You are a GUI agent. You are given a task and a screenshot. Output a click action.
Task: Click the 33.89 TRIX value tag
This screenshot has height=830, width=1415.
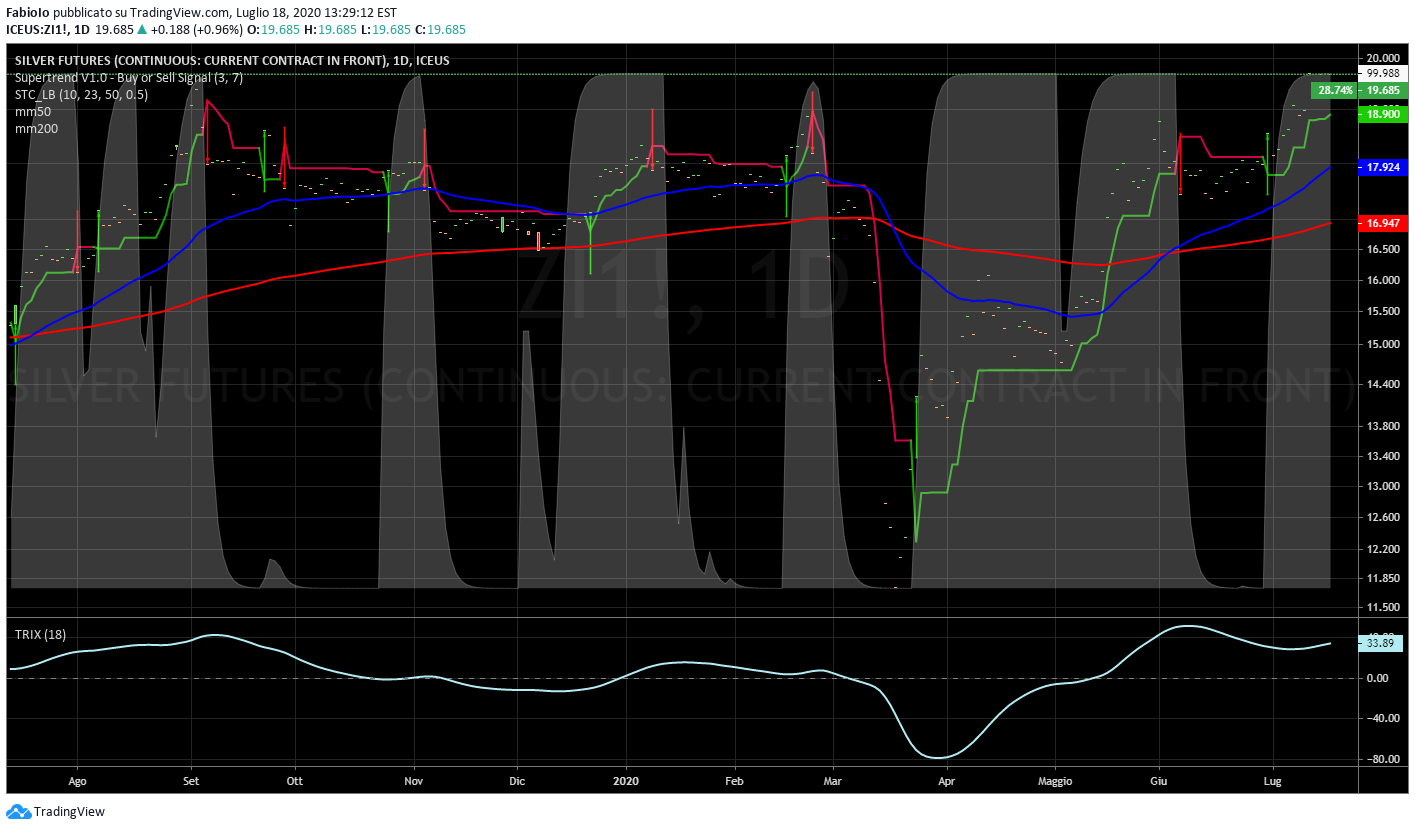click(x=1381, y=643)
